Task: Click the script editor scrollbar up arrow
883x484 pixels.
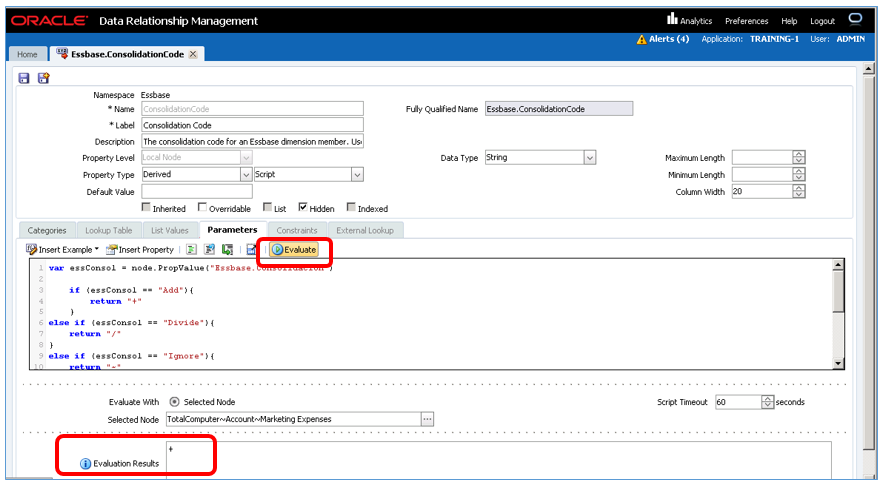Action: (838, 265)
